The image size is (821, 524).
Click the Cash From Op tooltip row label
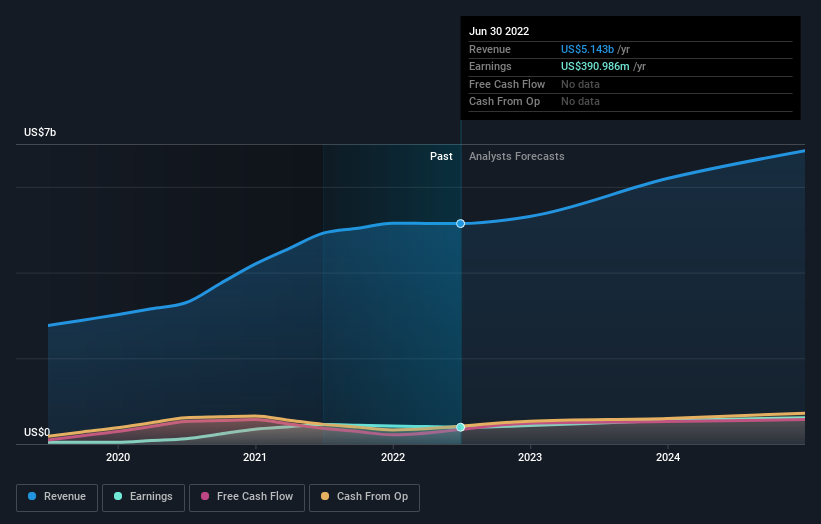504,102
